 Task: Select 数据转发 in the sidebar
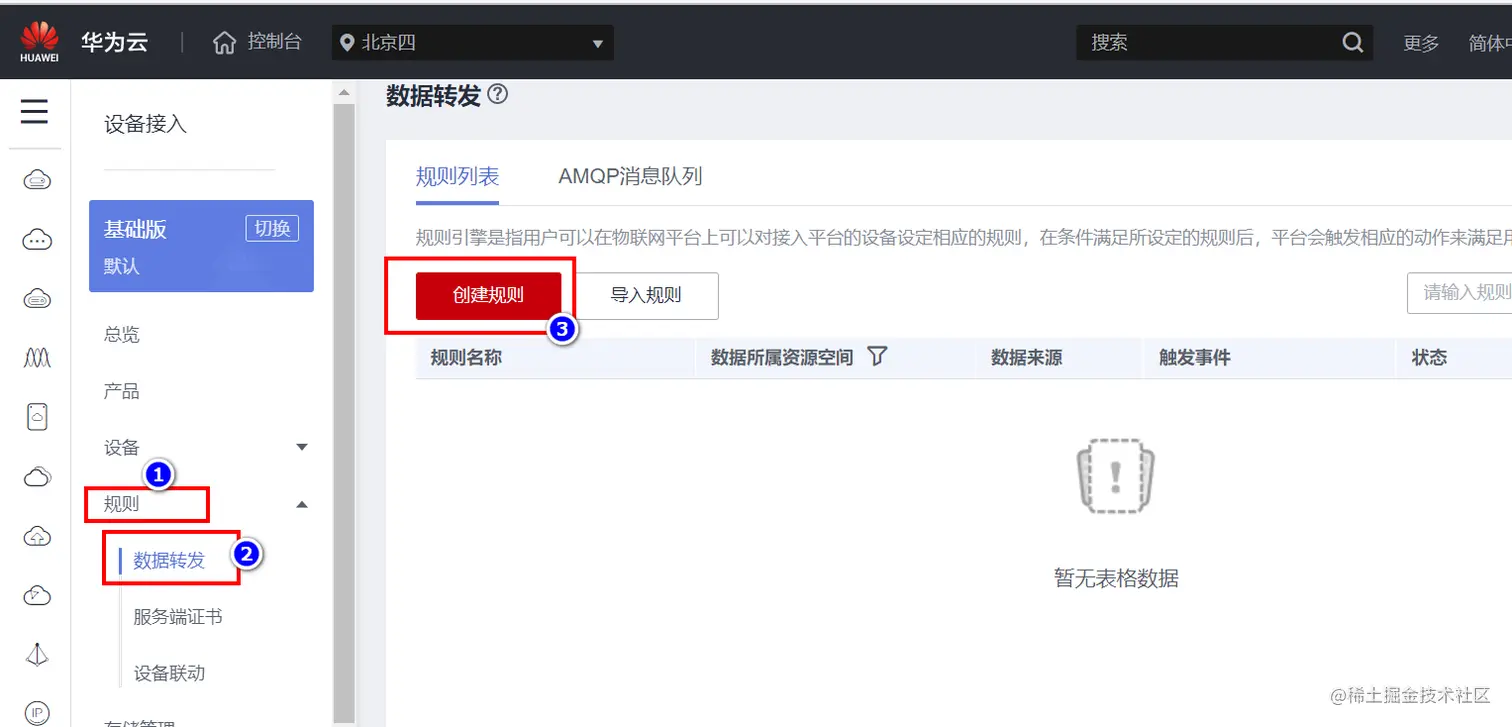click(x=169, y=560)
